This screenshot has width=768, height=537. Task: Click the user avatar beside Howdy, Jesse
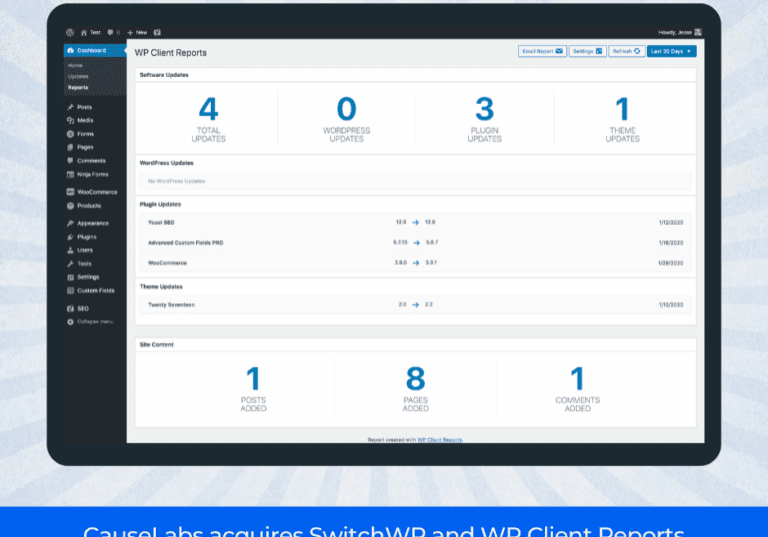coord(698,32)
